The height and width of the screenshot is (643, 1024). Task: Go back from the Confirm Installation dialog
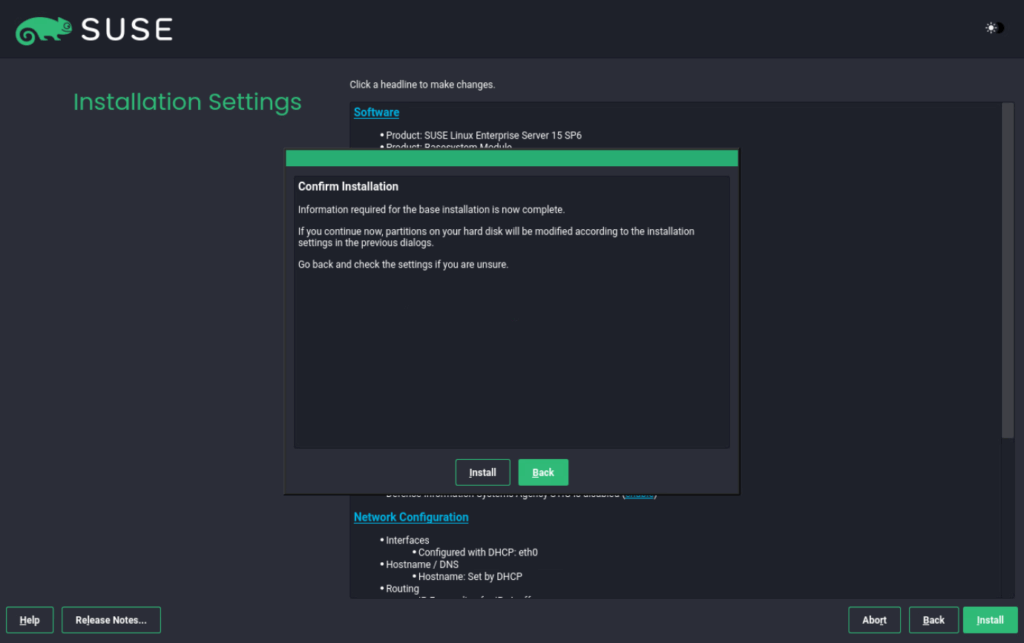pos(543,472)
